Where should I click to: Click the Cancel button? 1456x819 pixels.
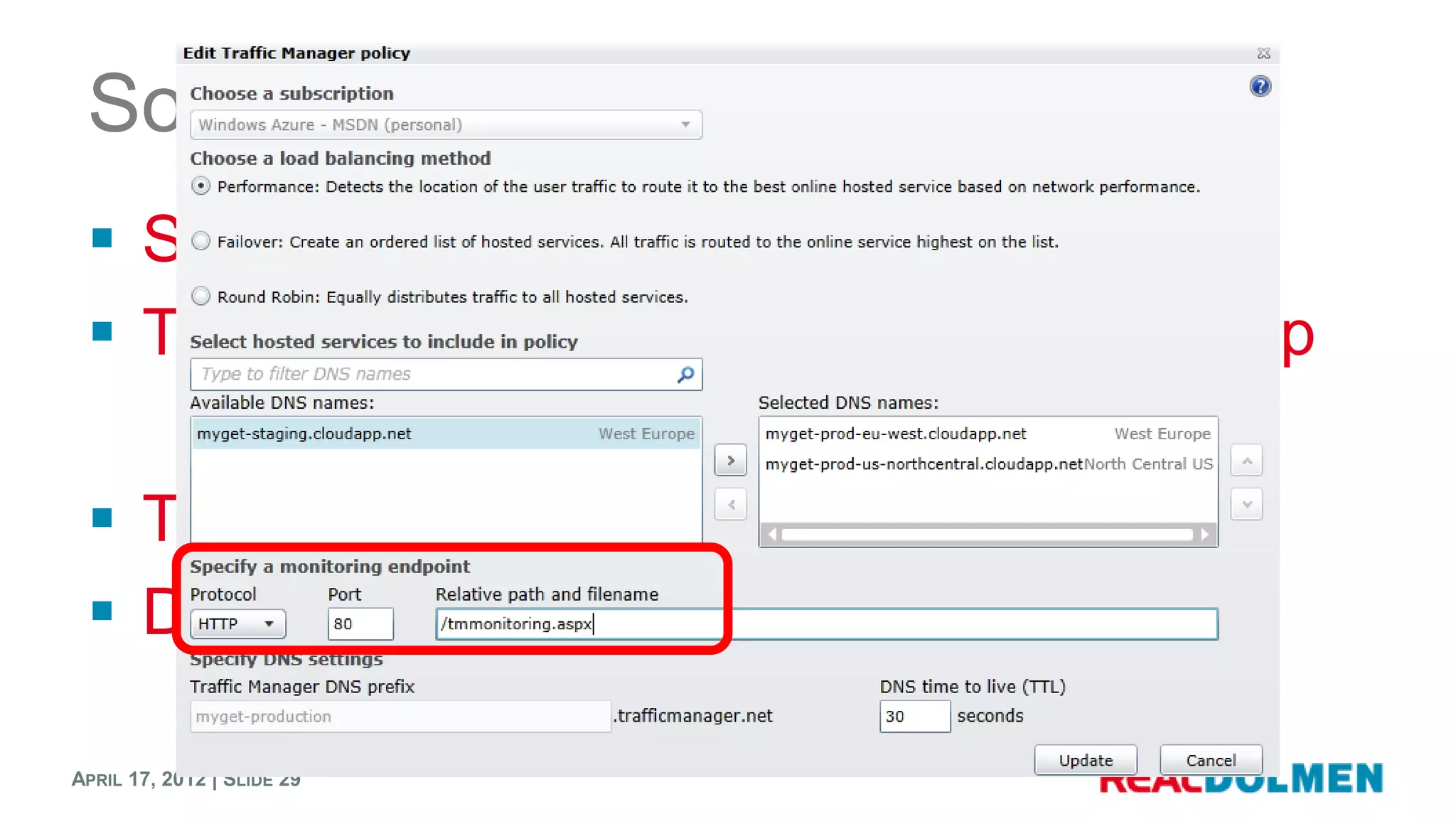(1211, 760)
